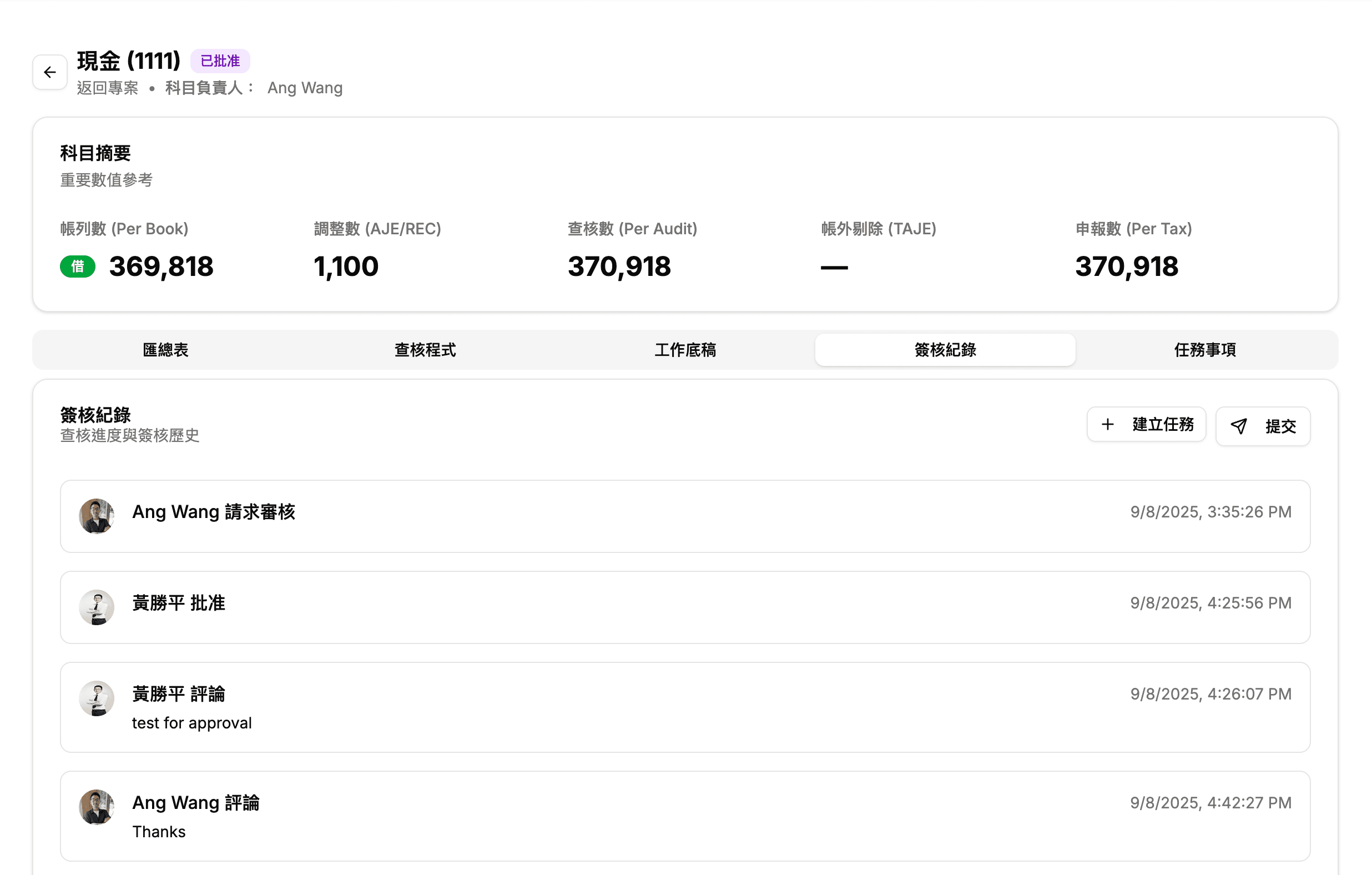
Task: Select the active 簽核紀錄 tab
Action: 945,350
